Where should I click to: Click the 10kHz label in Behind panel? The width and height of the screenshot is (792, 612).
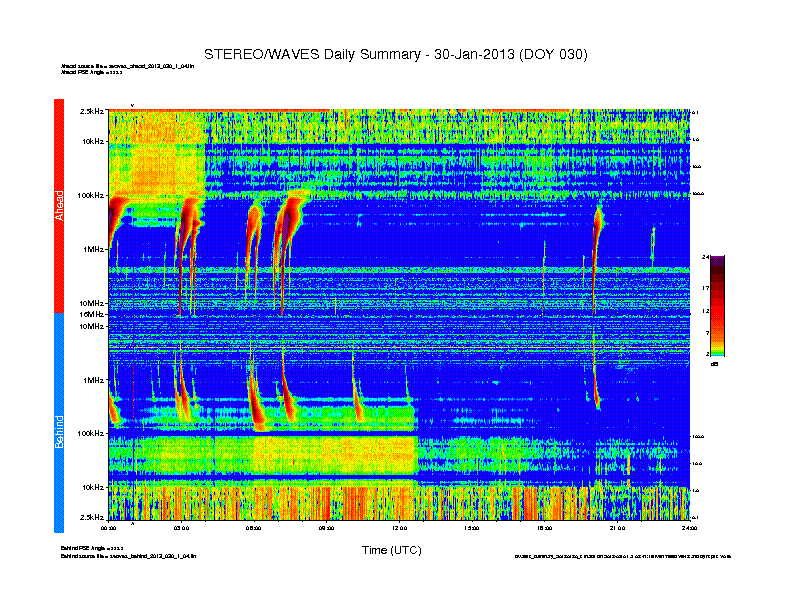[x=93, y=487]
